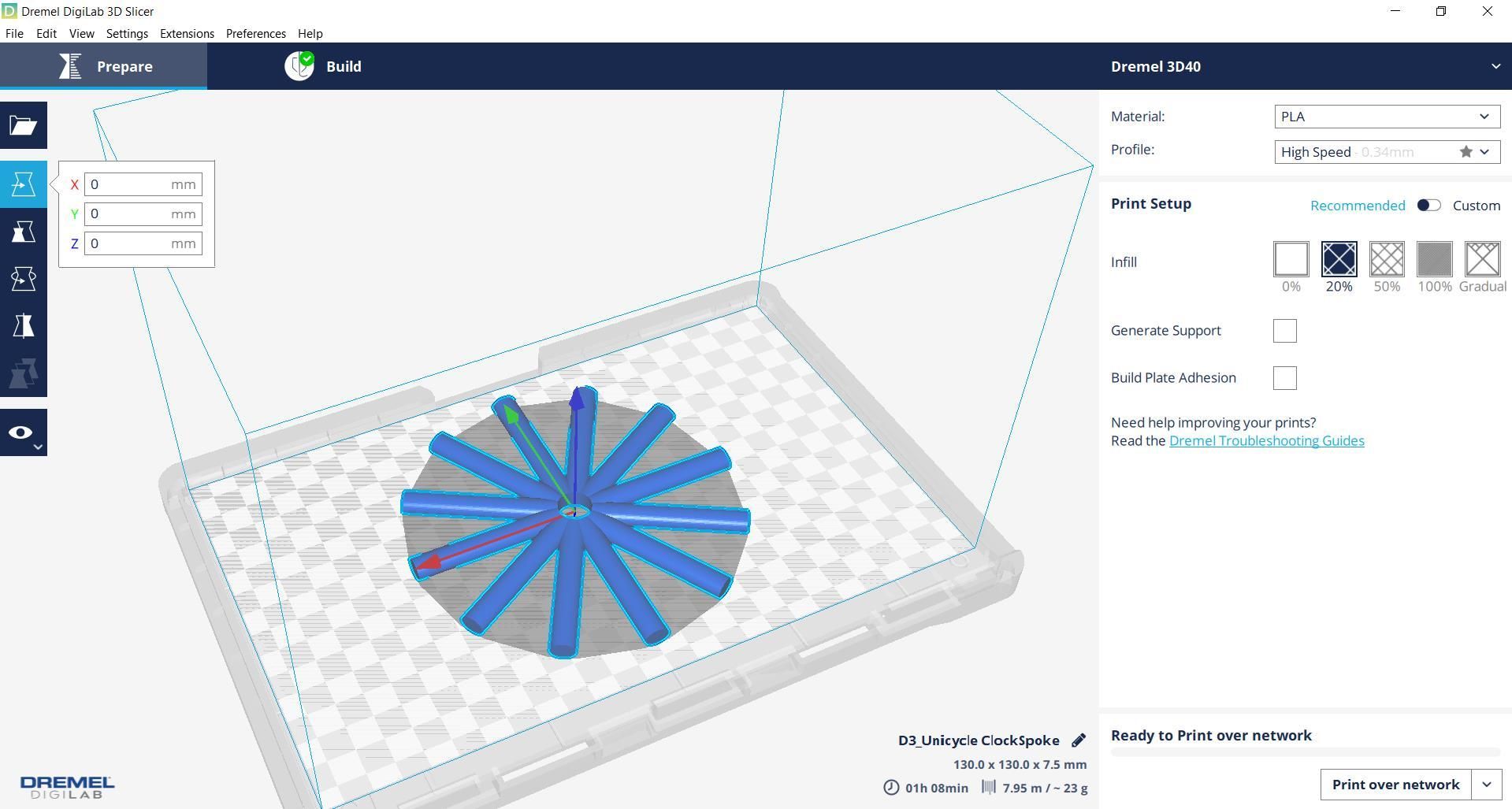The image size is (1512, 809).
Task: Open file with the folder icon
Action: 24,125
